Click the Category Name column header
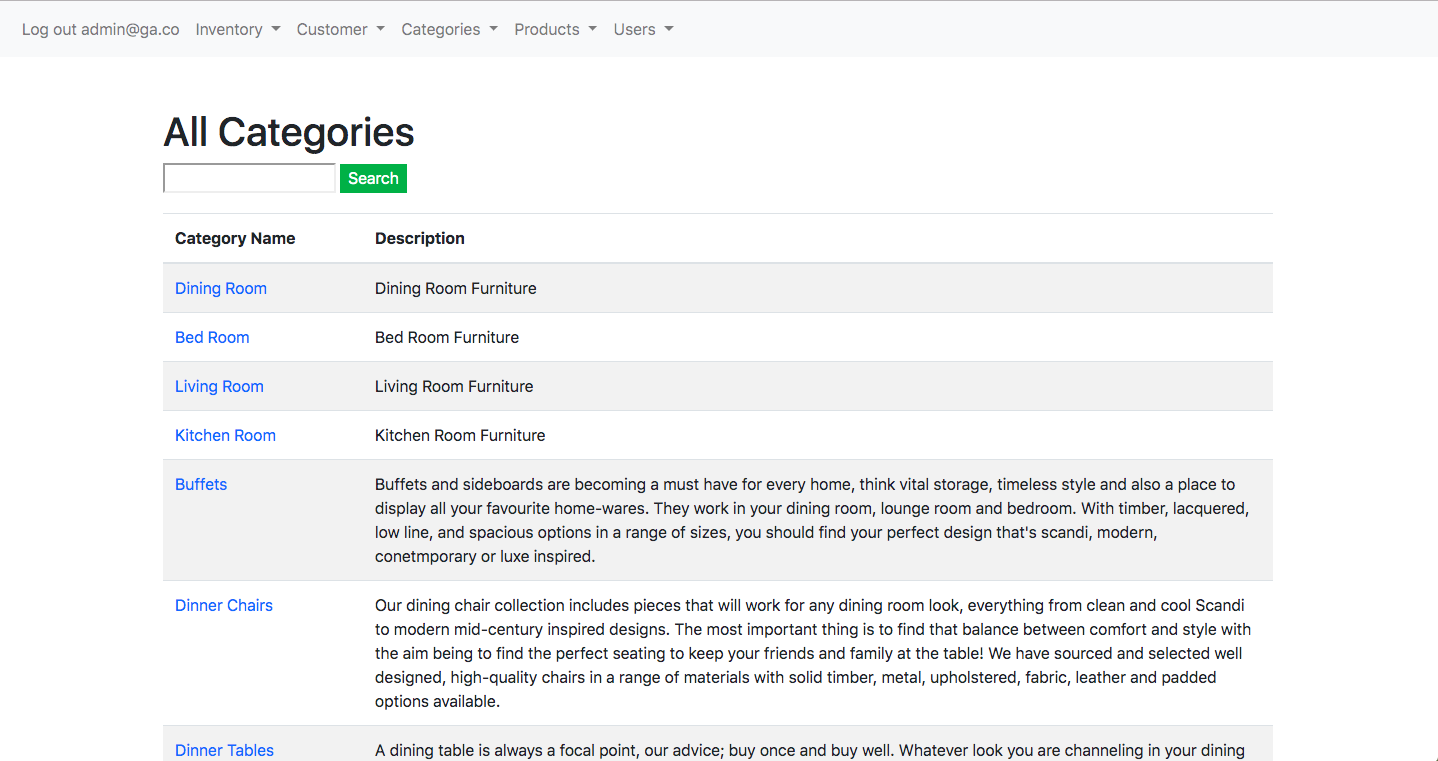1438x761 pixels. (235, 238)
